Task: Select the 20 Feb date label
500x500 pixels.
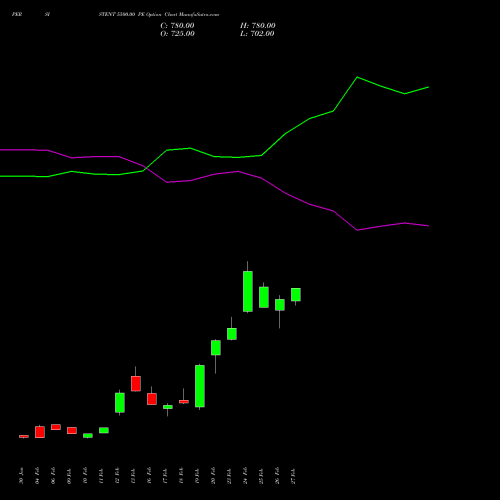Action: [x=213, y=476]
